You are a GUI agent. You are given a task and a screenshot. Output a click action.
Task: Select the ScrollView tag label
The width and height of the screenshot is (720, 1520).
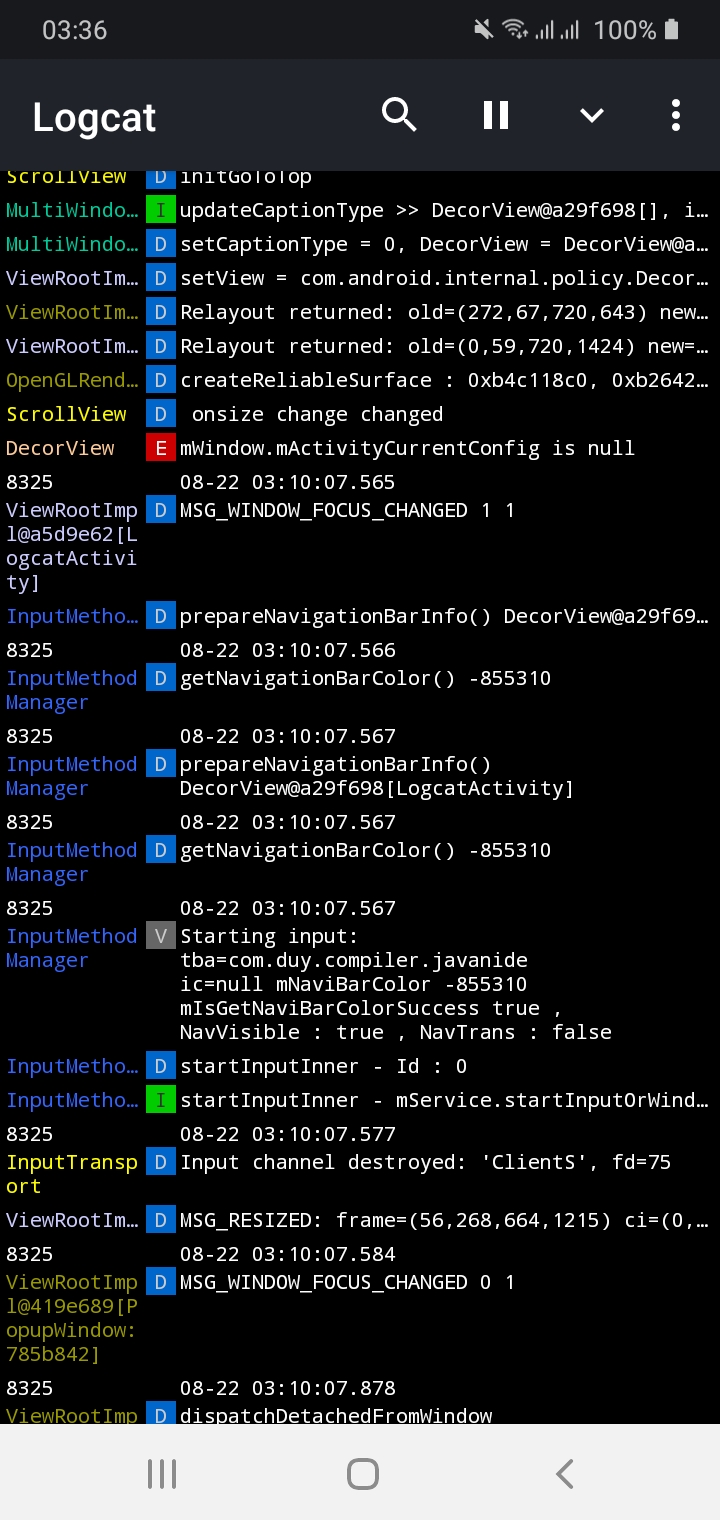click(66, 413)
